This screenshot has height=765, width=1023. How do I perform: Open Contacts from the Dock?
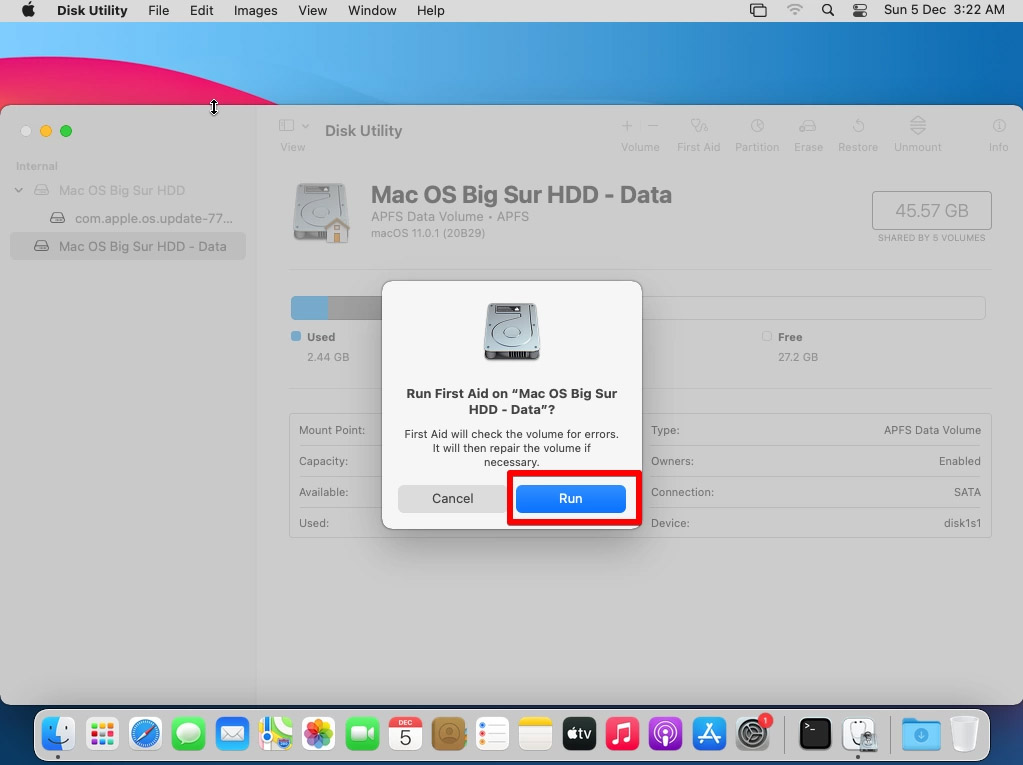(x=449, y=734)
